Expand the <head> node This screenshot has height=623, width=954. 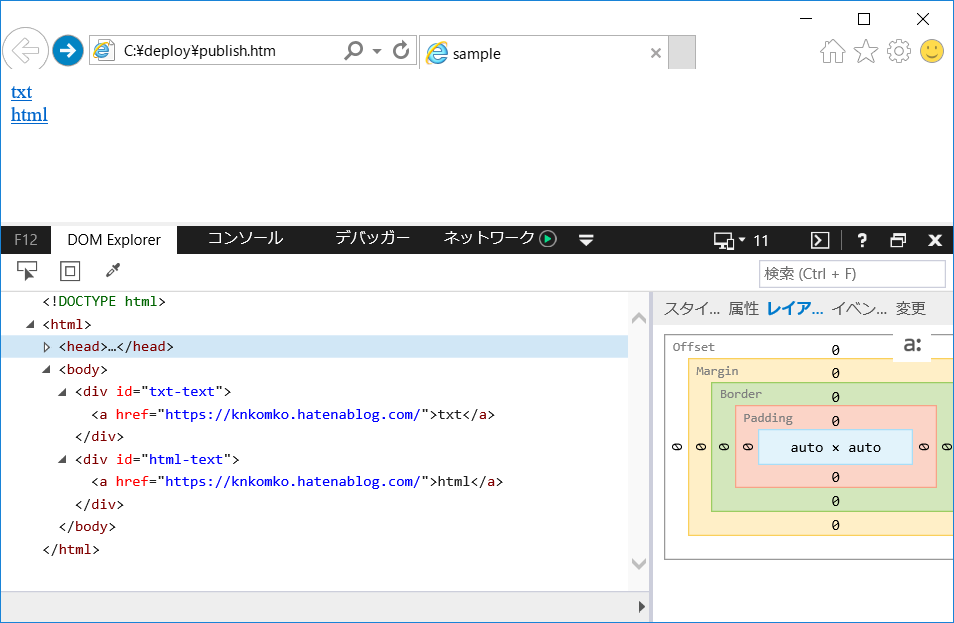[46, 347]
